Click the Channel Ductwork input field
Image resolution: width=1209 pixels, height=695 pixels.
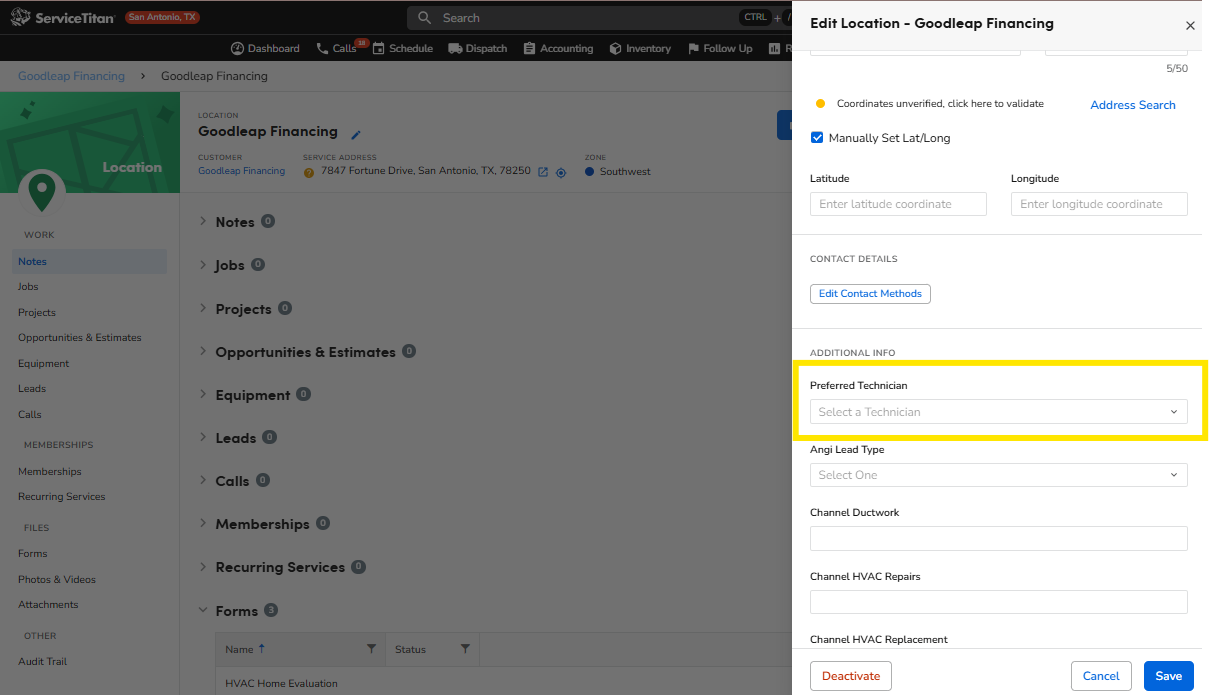point(998,538)
